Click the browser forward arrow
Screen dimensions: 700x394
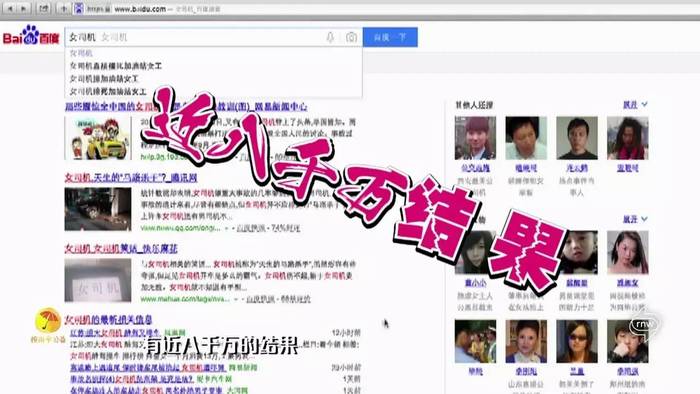point(23,8)
